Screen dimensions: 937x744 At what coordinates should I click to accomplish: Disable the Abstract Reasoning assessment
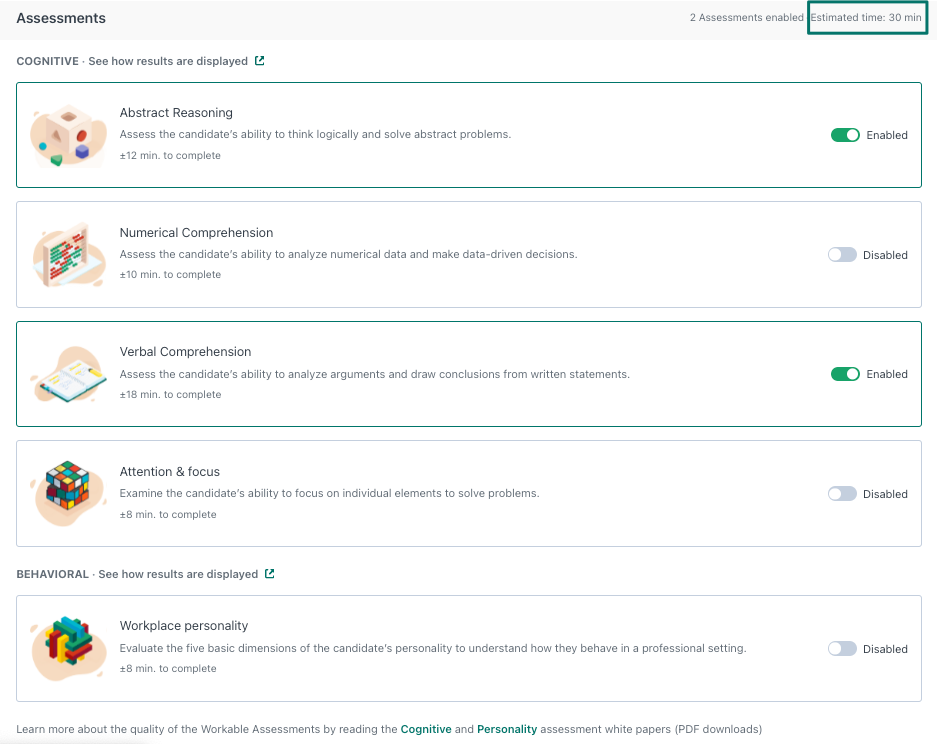845,134
